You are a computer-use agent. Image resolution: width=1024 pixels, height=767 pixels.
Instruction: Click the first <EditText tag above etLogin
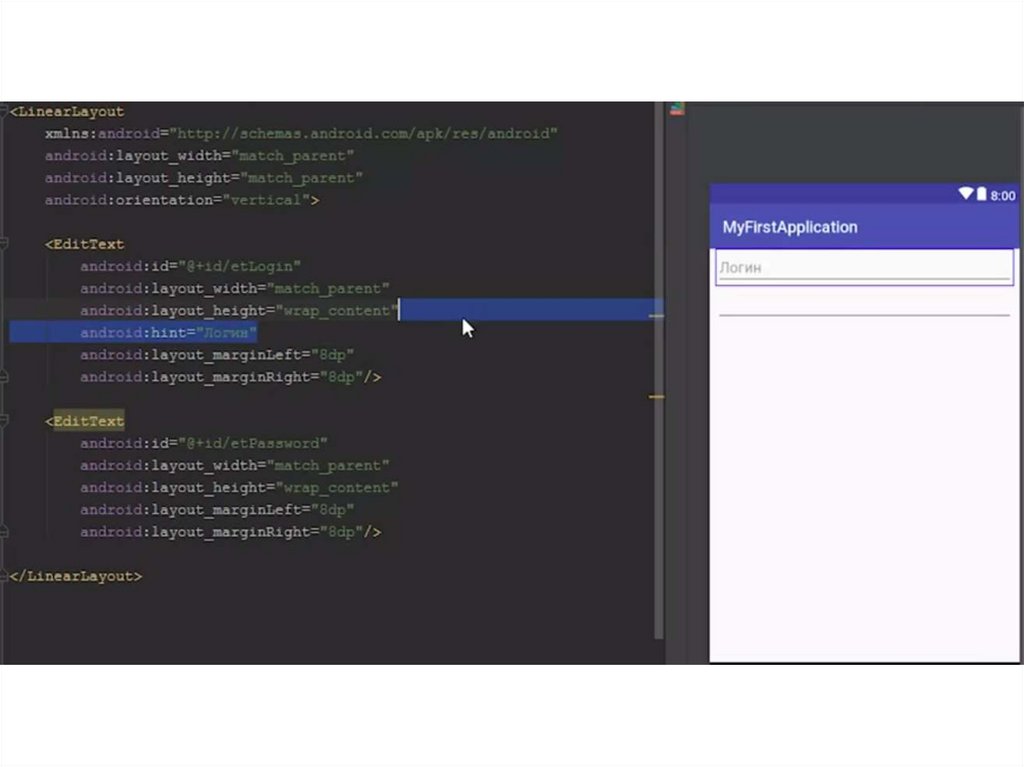pos(84,244)
